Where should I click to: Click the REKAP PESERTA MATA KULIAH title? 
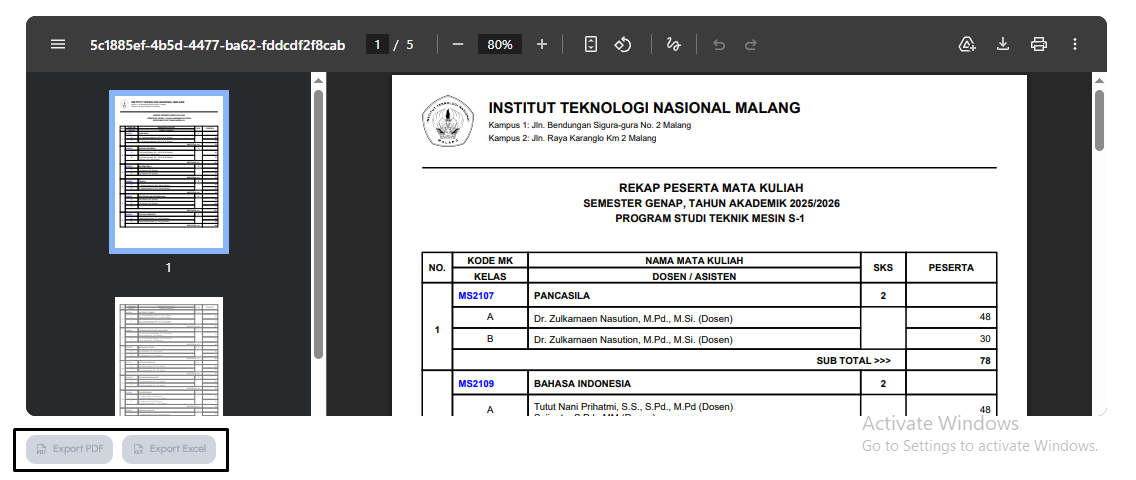click(711, 188)
